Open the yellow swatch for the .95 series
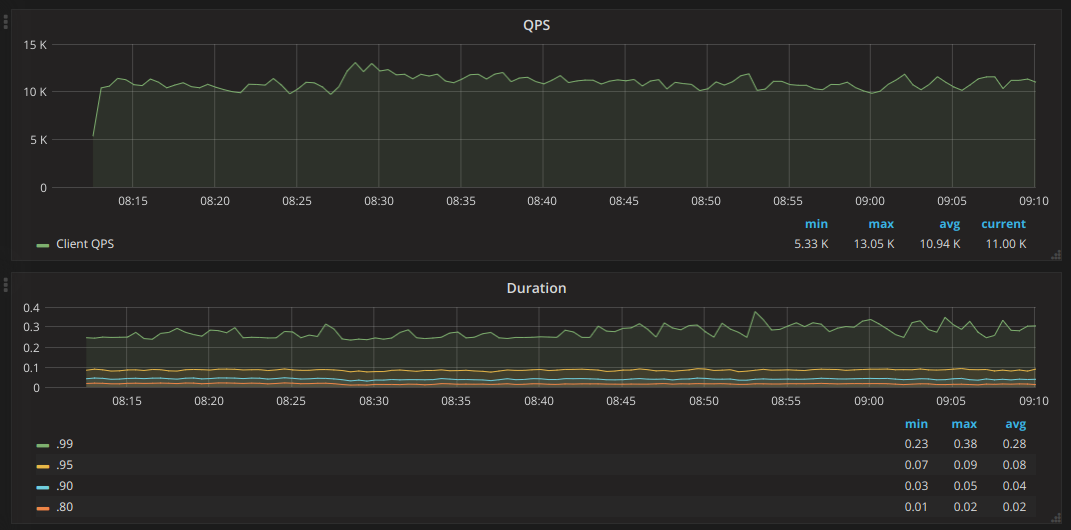This screenshot has width=1071, height=530. 43,466
